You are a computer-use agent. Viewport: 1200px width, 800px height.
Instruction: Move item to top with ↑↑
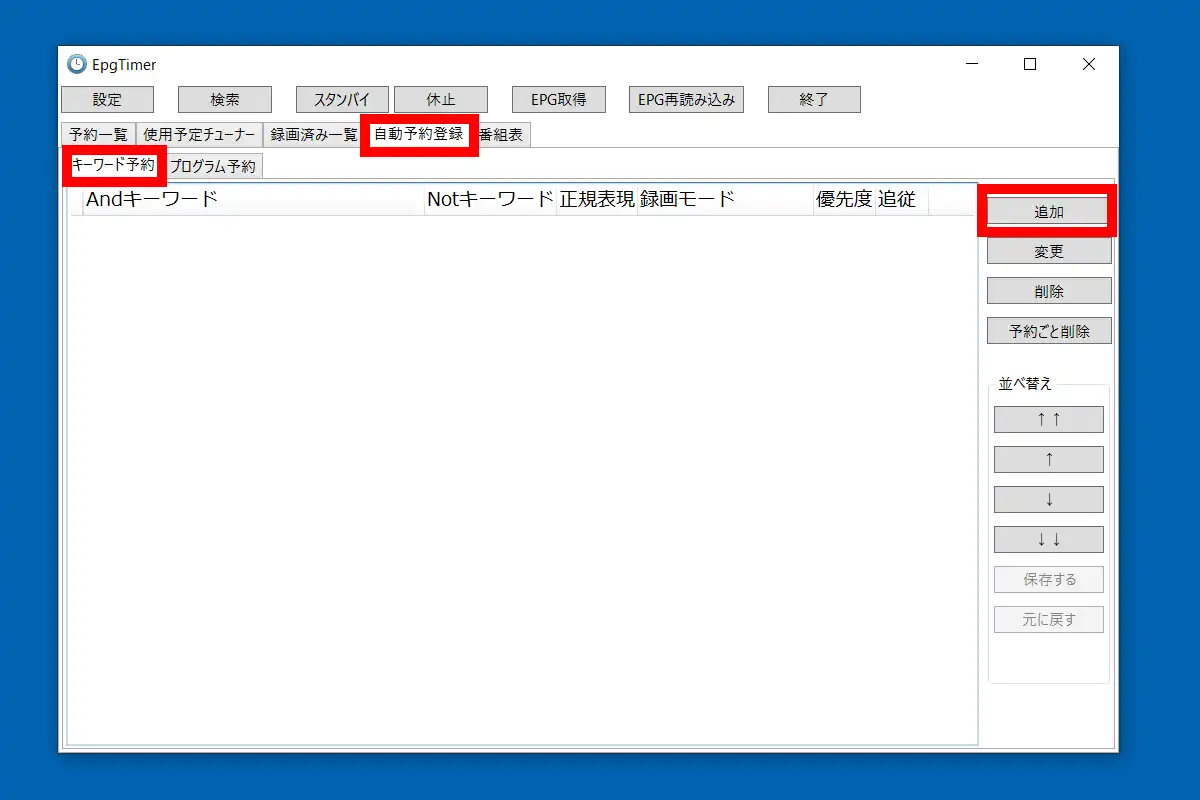point(1049,420)
